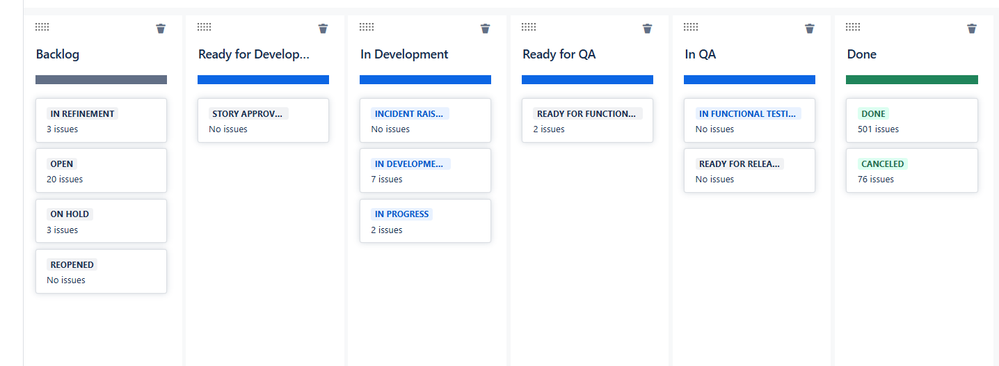Delete the Backlog column with trash icon

coord(161,29)
